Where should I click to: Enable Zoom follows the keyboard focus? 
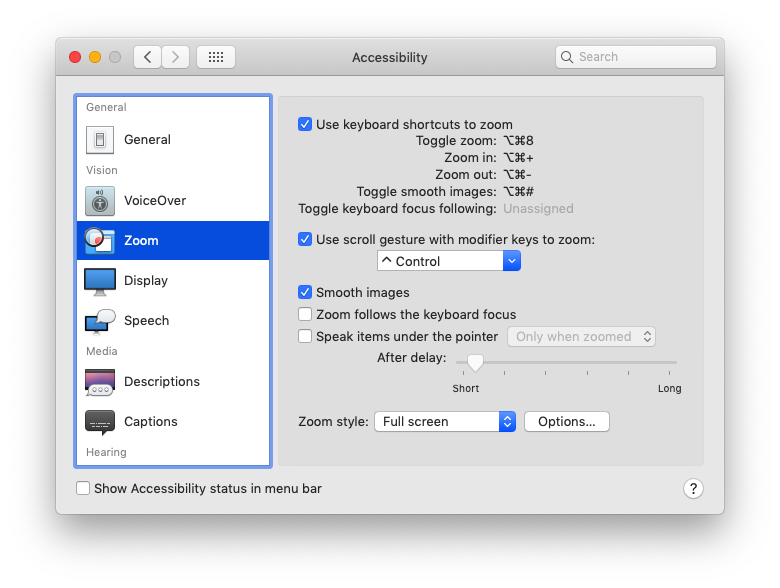[305, 315]
